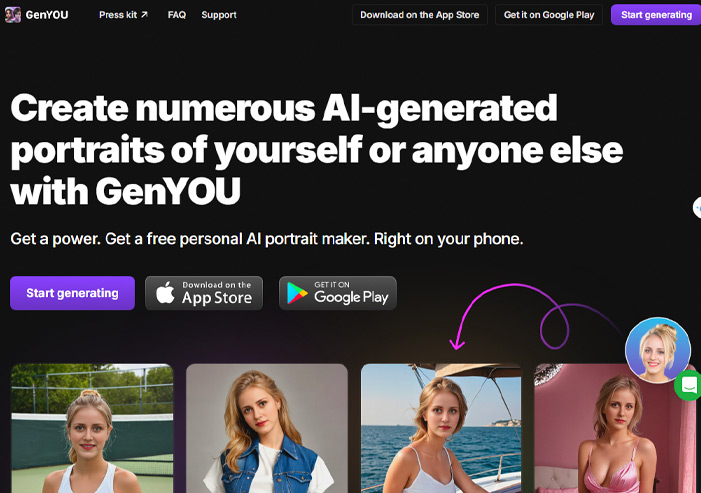The height and width of the screenshot is (493, 701).
Task: Click top bar Get it on Google Play
Action: coord(549,15)
